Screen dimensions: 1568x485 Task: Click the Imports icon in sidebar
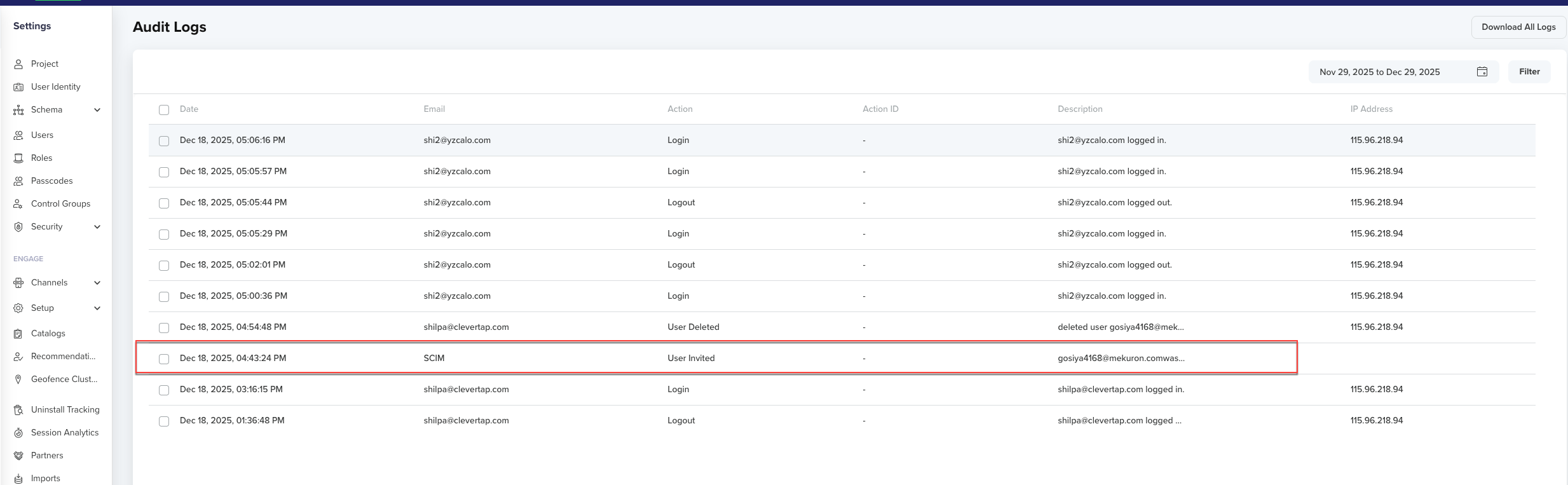(18, 479)
